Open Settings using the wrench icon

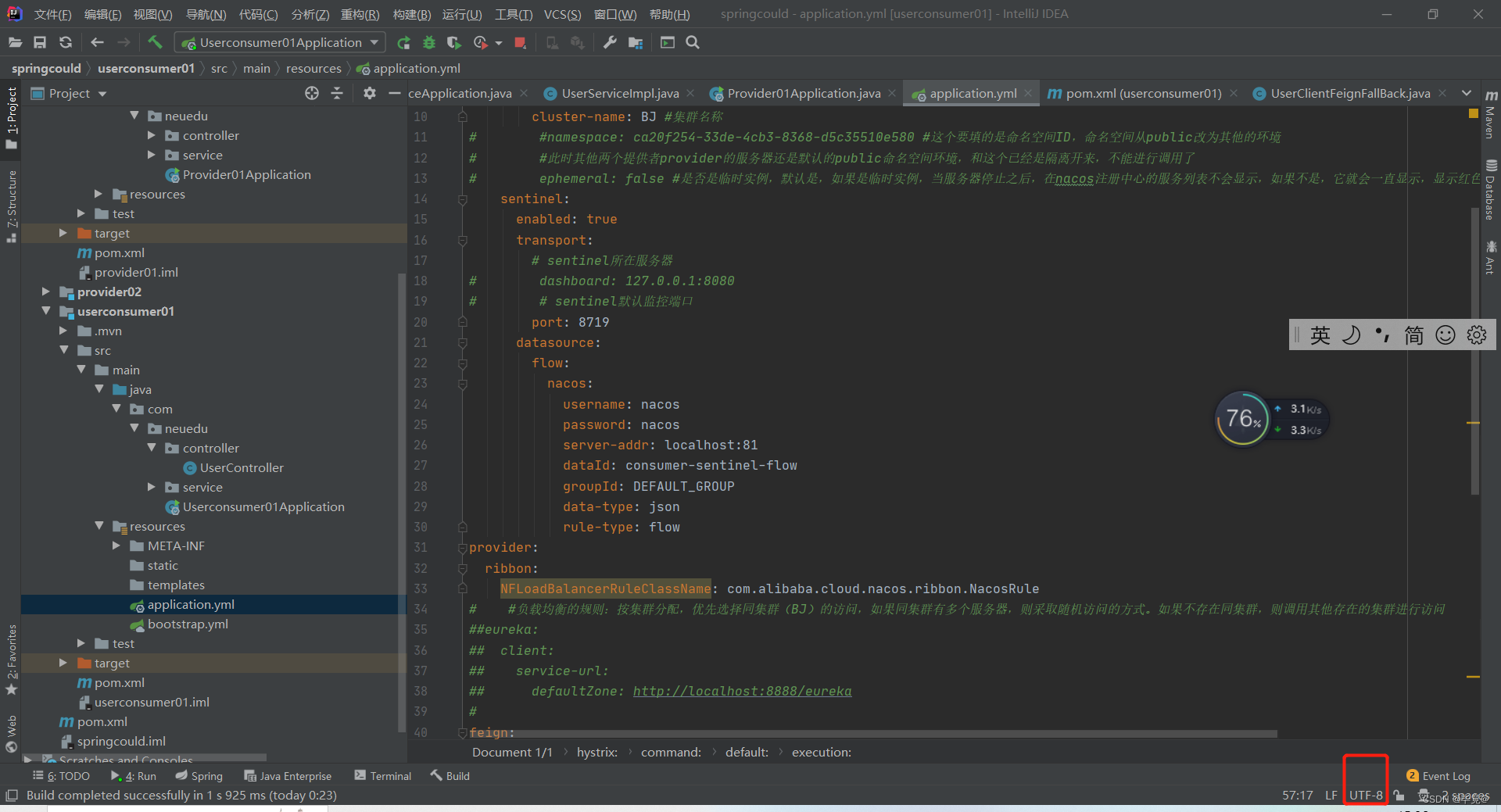click(609, 42)
